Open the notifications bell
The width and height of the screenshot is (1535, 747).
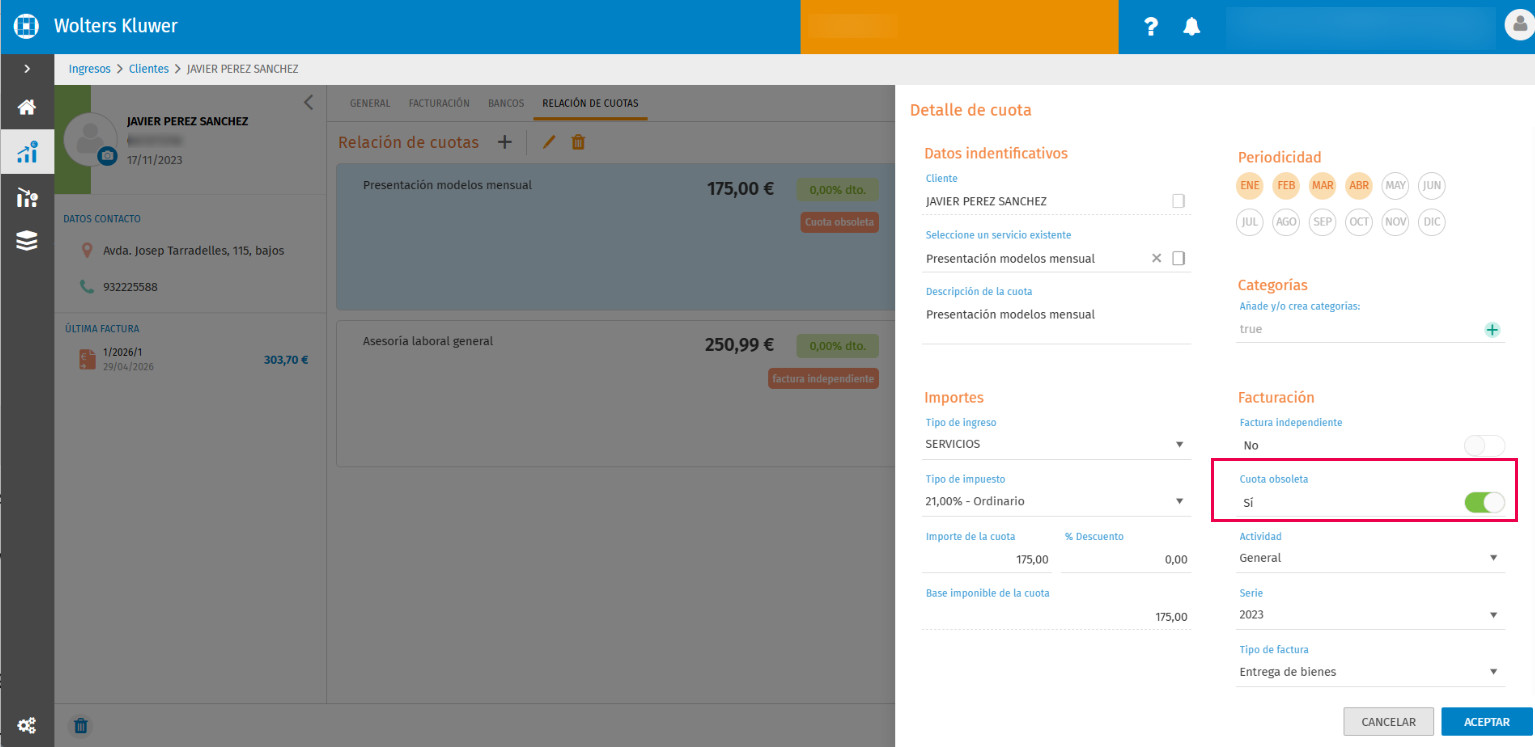1191,27
